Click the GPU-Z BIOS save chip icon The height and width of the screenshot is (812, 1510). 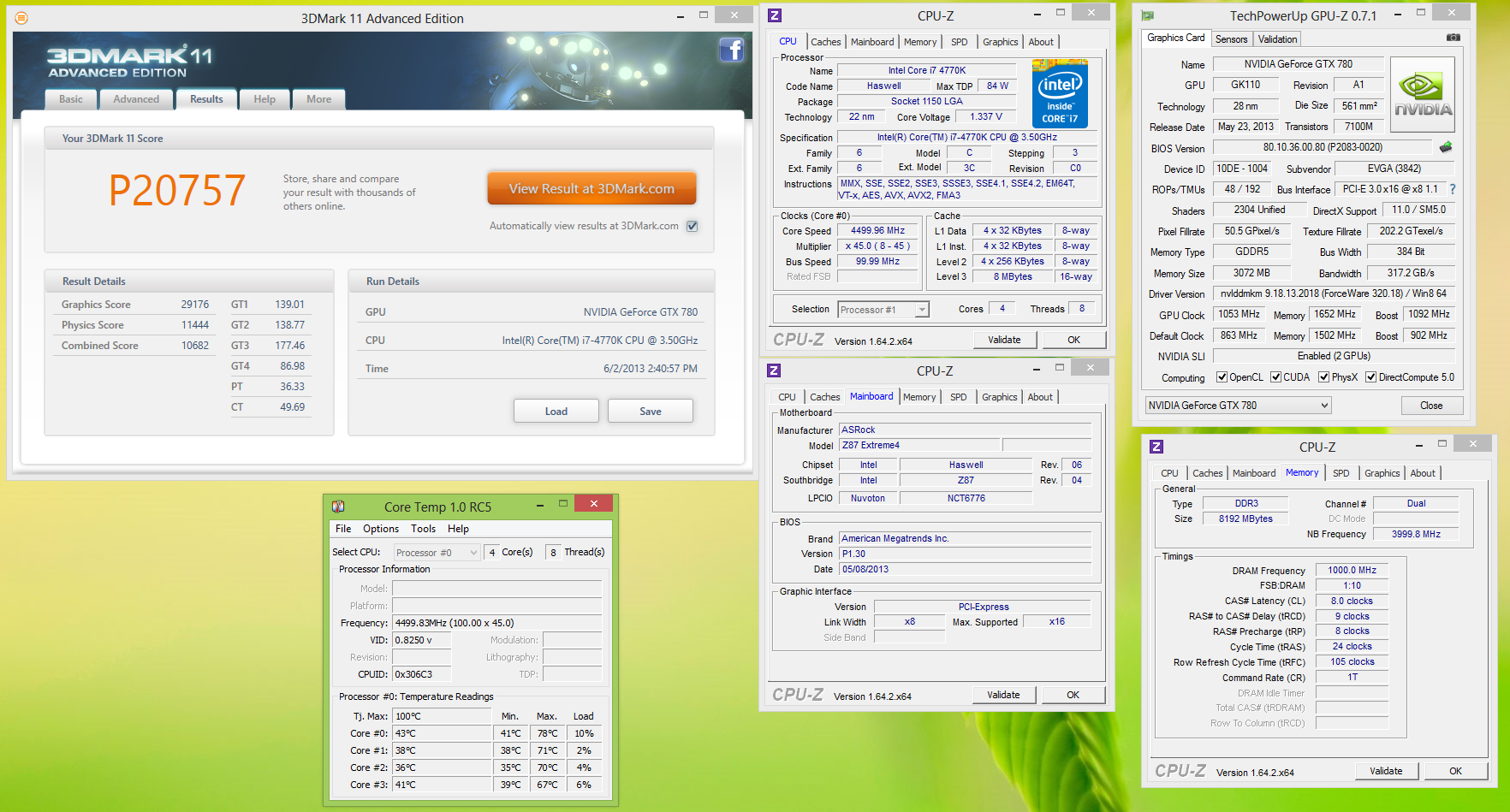1446,147
